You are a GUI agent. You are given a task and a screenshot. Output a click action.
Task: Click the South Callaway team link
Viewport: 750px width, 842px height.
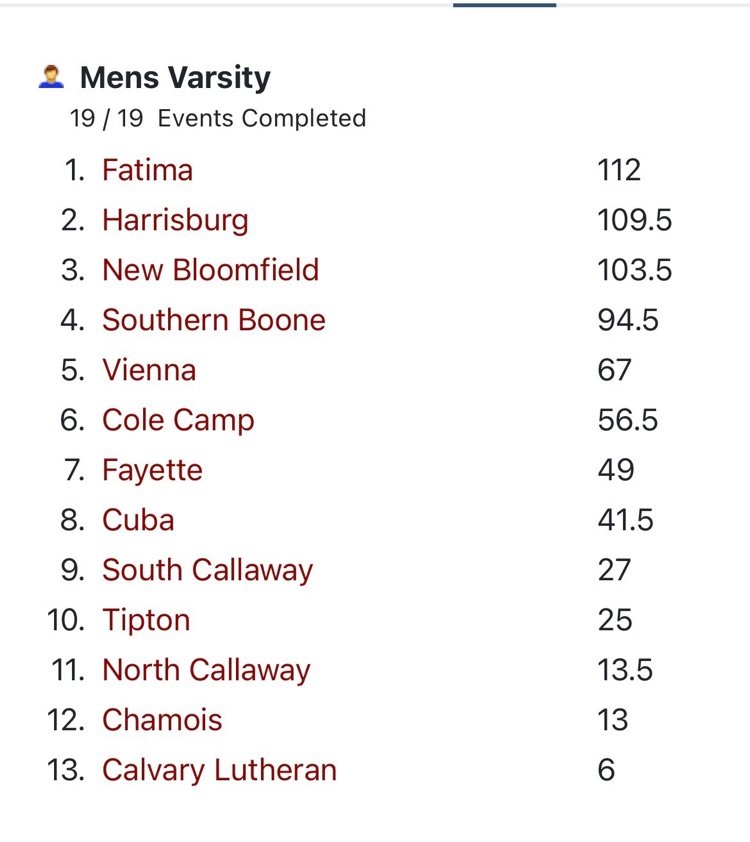coord(207,570)
